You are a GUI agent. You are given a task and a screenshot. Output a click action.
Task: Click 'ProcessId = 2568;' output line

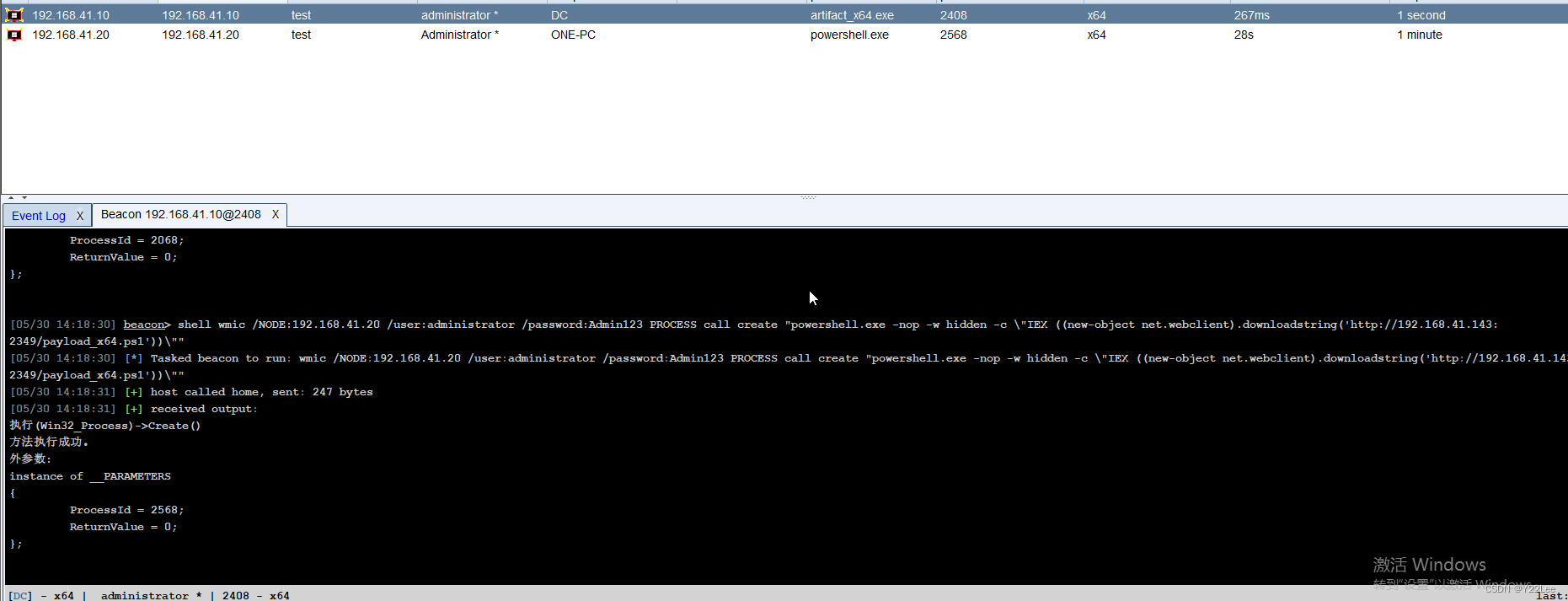126,510
